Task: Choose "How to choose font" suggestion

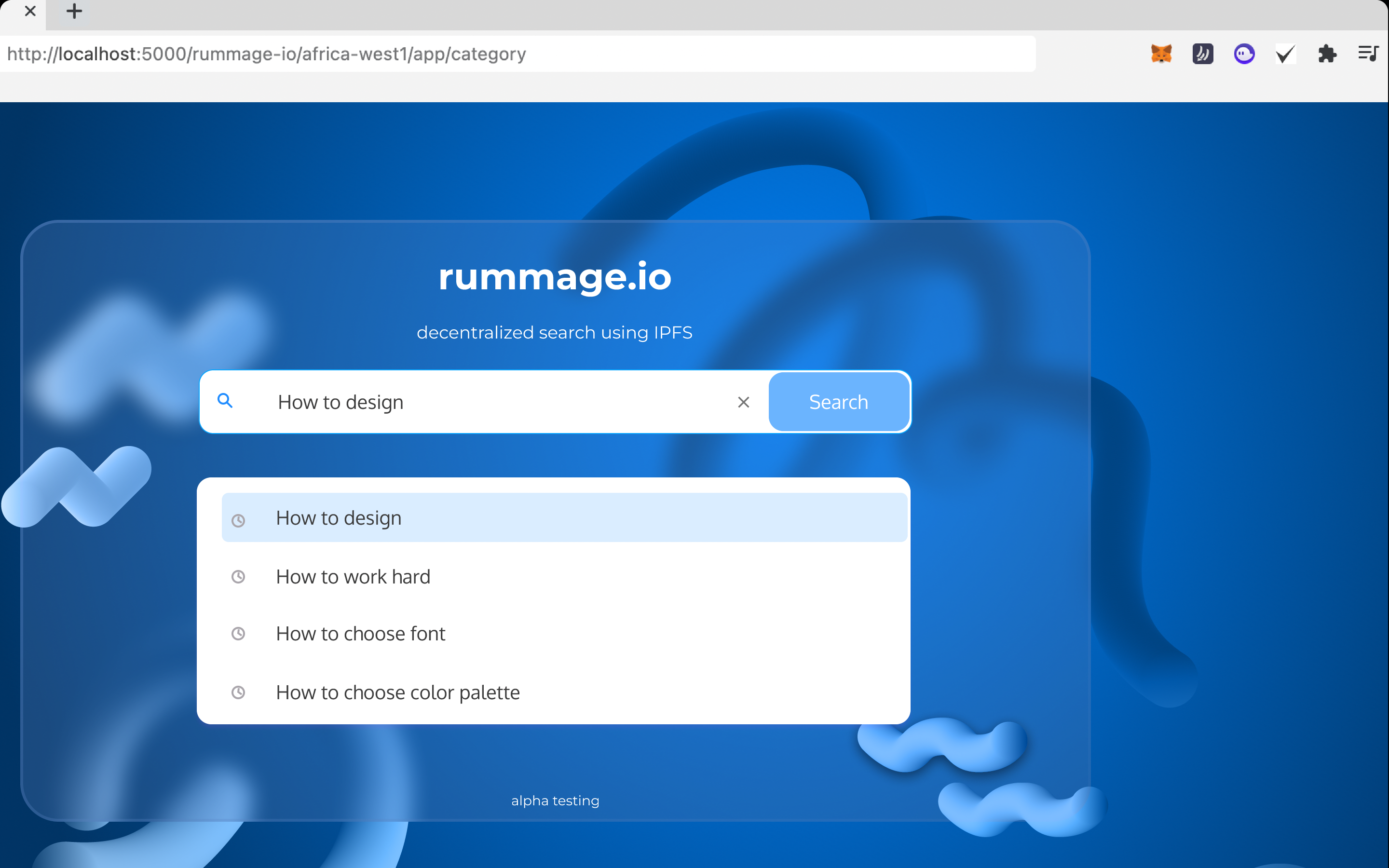Action: tap(360, 634)
